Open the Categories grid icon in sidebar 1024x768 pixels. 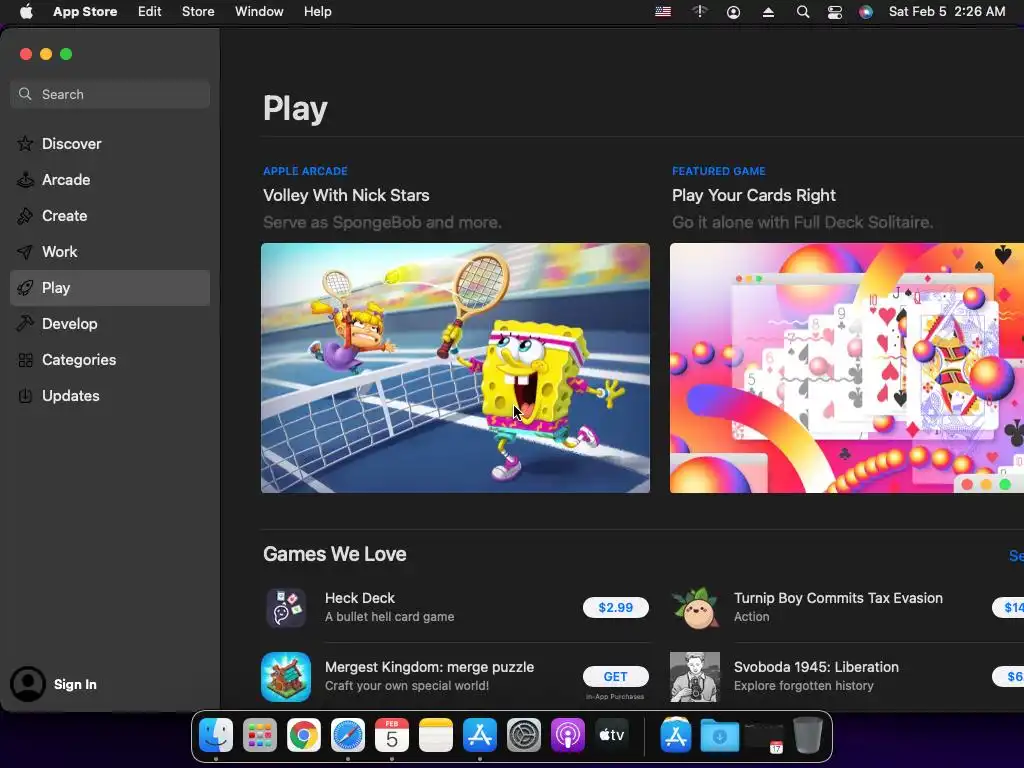point(25,360)
